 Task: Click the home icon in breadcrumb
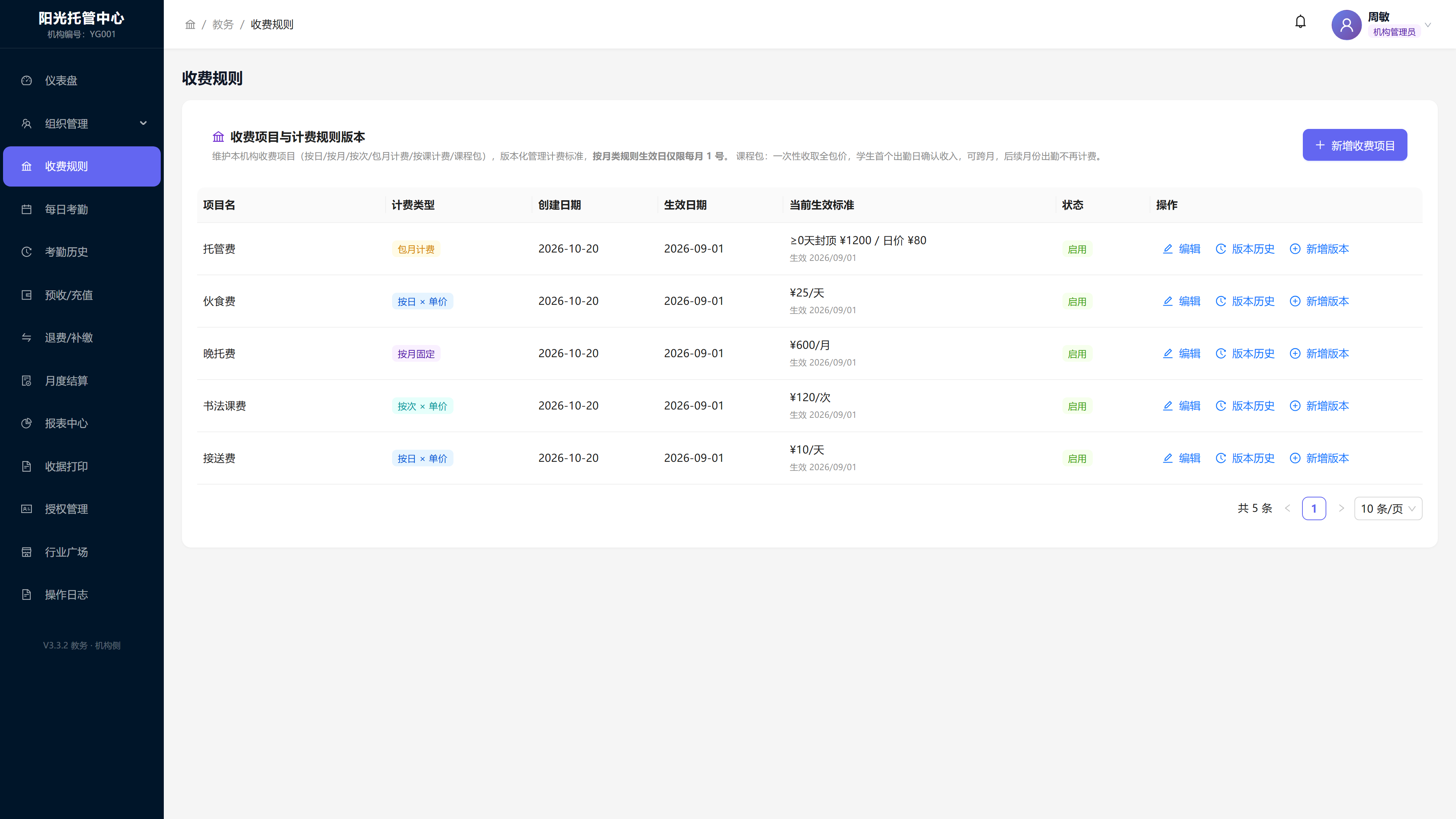pos(190,24)
